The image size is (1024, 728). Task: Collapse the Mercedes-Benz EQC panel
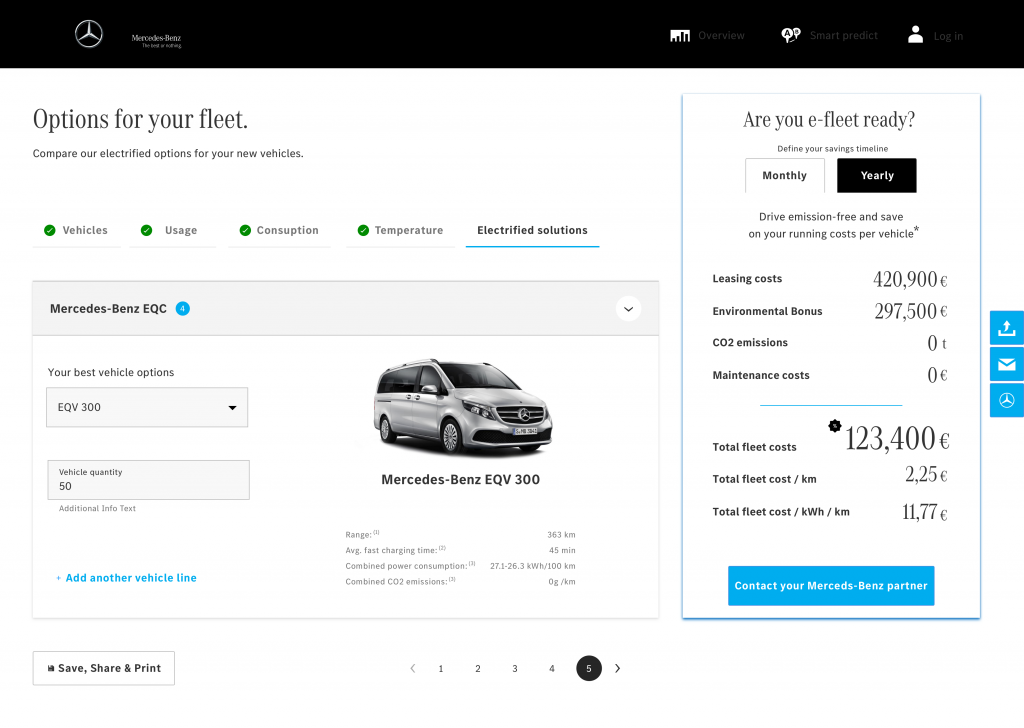pos(628,308)
